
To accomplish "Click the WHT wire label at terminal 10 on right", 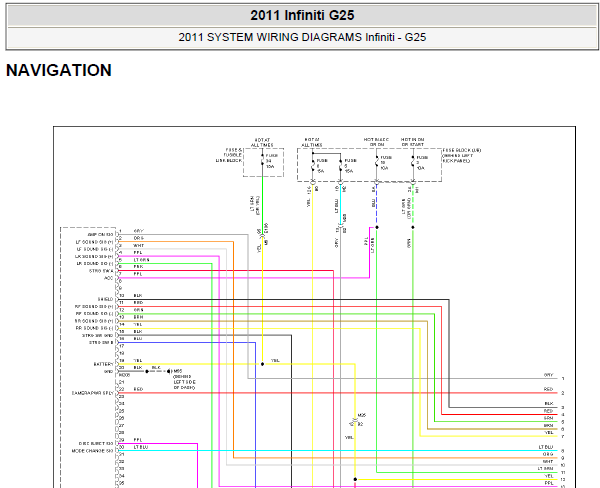I will click(548, 462).
